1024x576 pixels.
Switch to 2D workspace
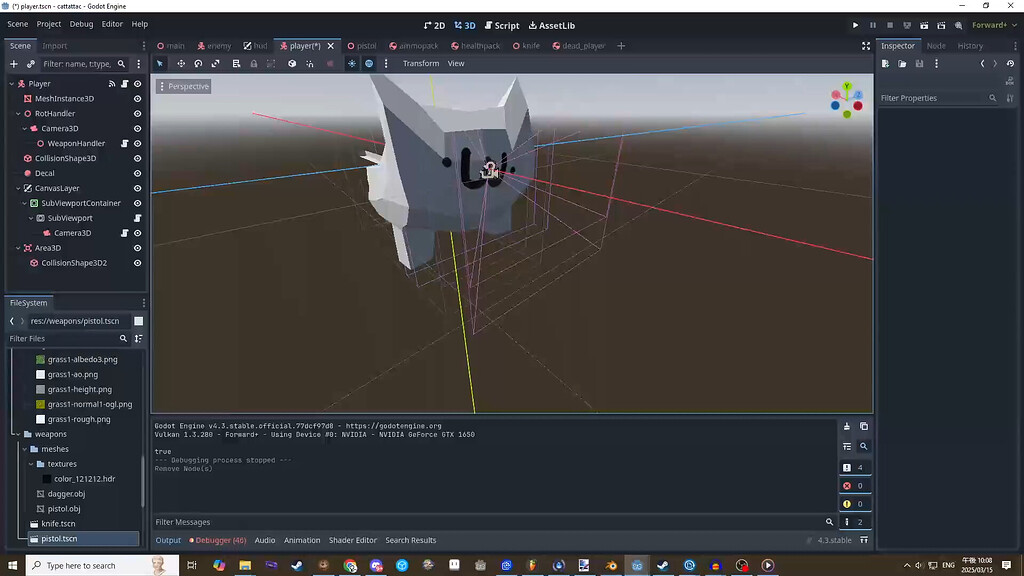[434, 25]
